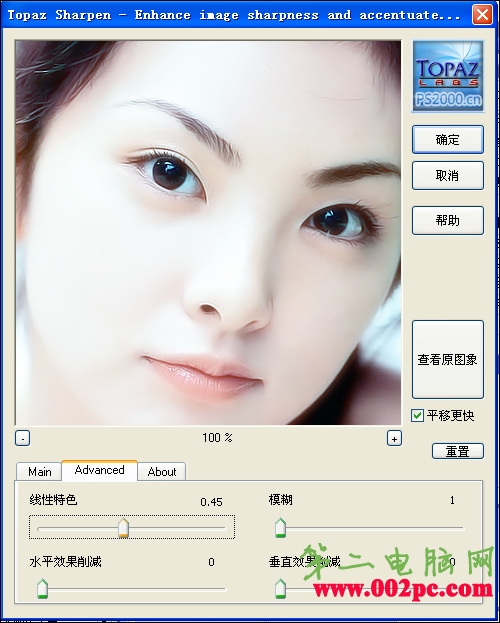Click the Topaz Labs logo image
Image resolution: width=500 pixels, height=623 pixels.
tap(448, 76)
